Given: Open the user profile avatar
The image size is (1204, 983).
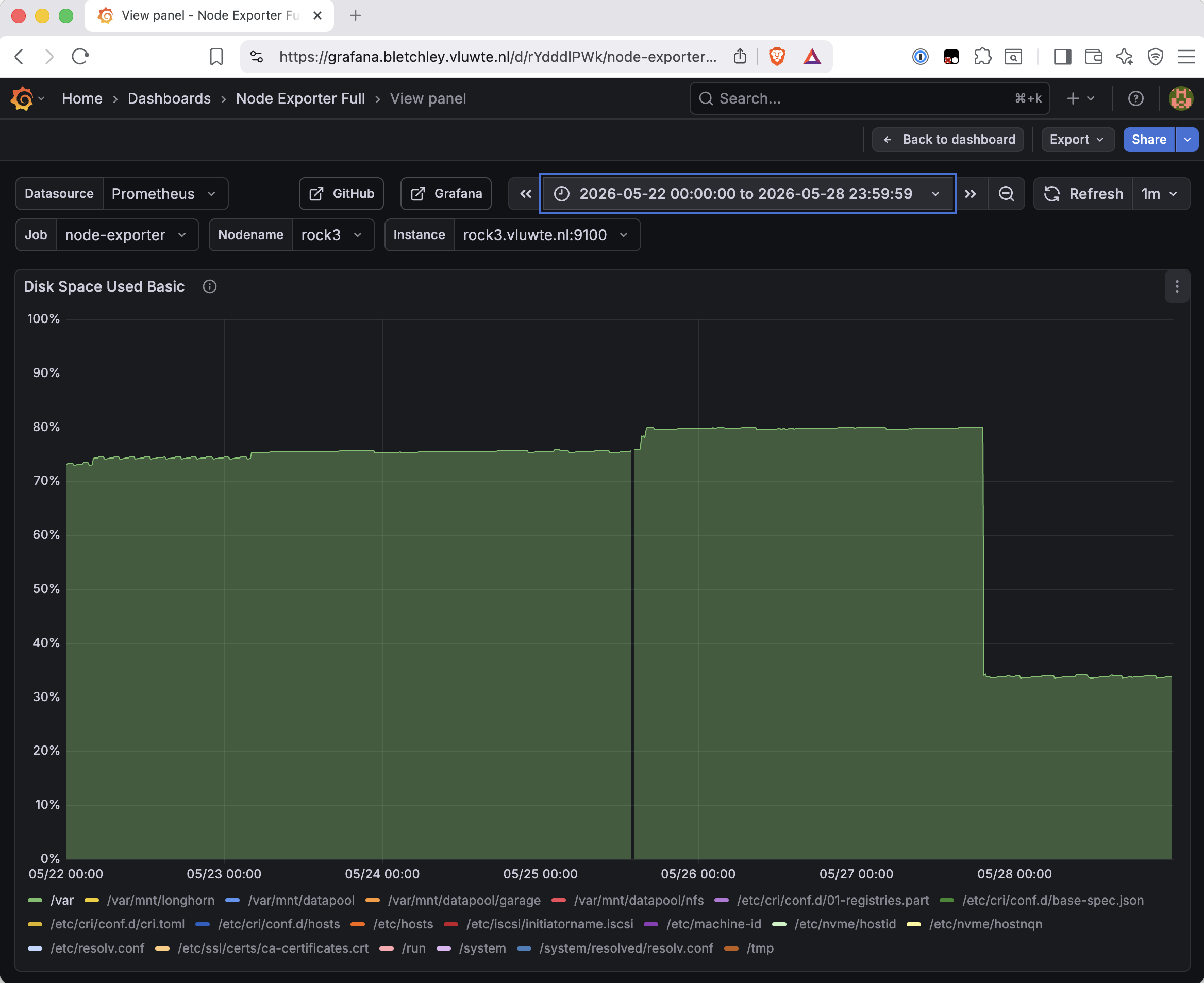Looking at the screenshot, I should [x=1181, y=98].
